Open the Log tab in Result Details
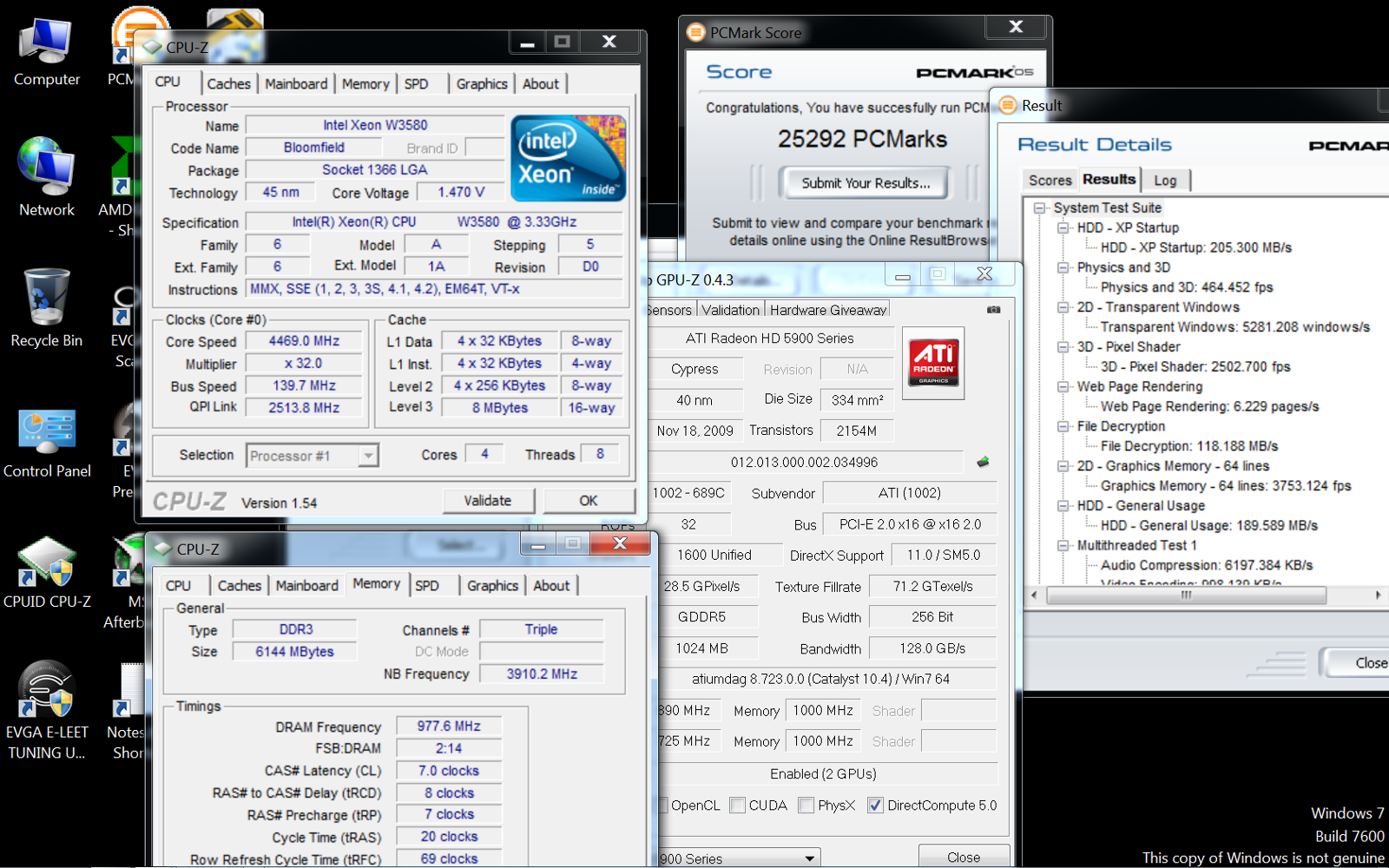The width and height of the screenshot is (1389, 868). point(1165,181)
